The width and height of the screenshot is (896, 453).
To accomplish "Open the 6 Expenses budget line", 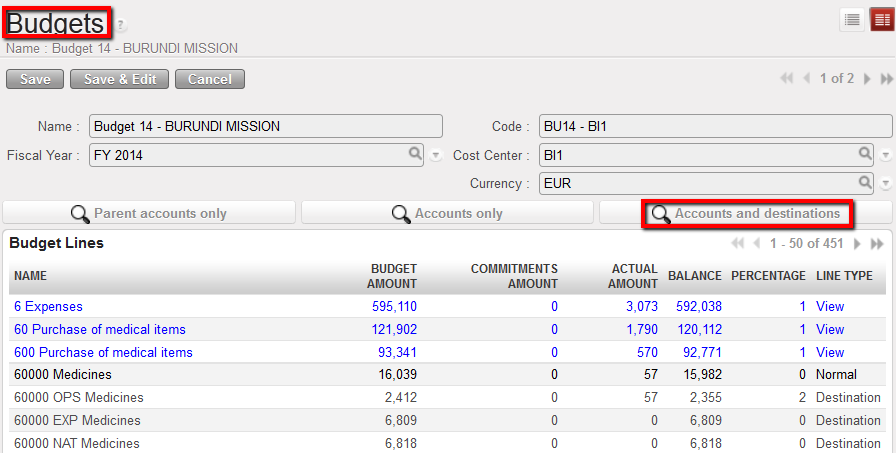I will click(x=48, y=306).
